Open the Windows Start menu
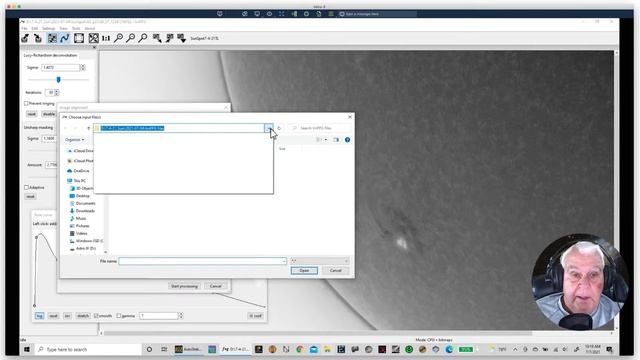This screenshot has height=360, width=640. click(x=27, y=349)
